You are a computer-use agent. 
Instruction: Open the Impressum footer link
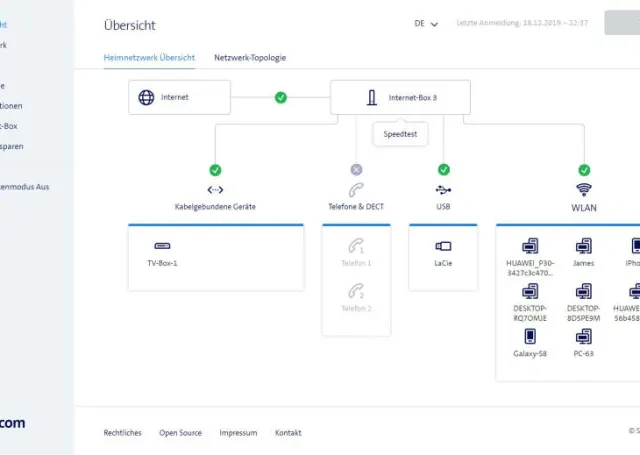tap(238, 433)
